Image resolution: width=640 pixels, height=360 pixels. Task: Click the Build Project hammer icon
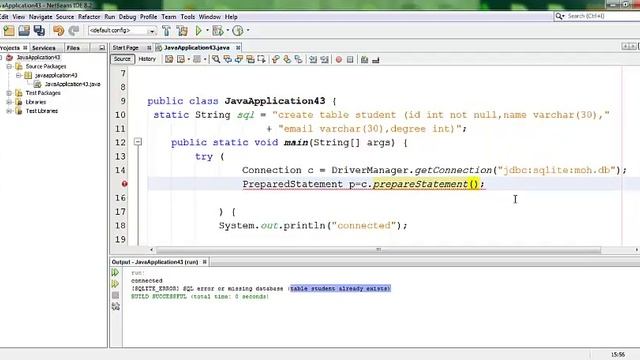167,31
